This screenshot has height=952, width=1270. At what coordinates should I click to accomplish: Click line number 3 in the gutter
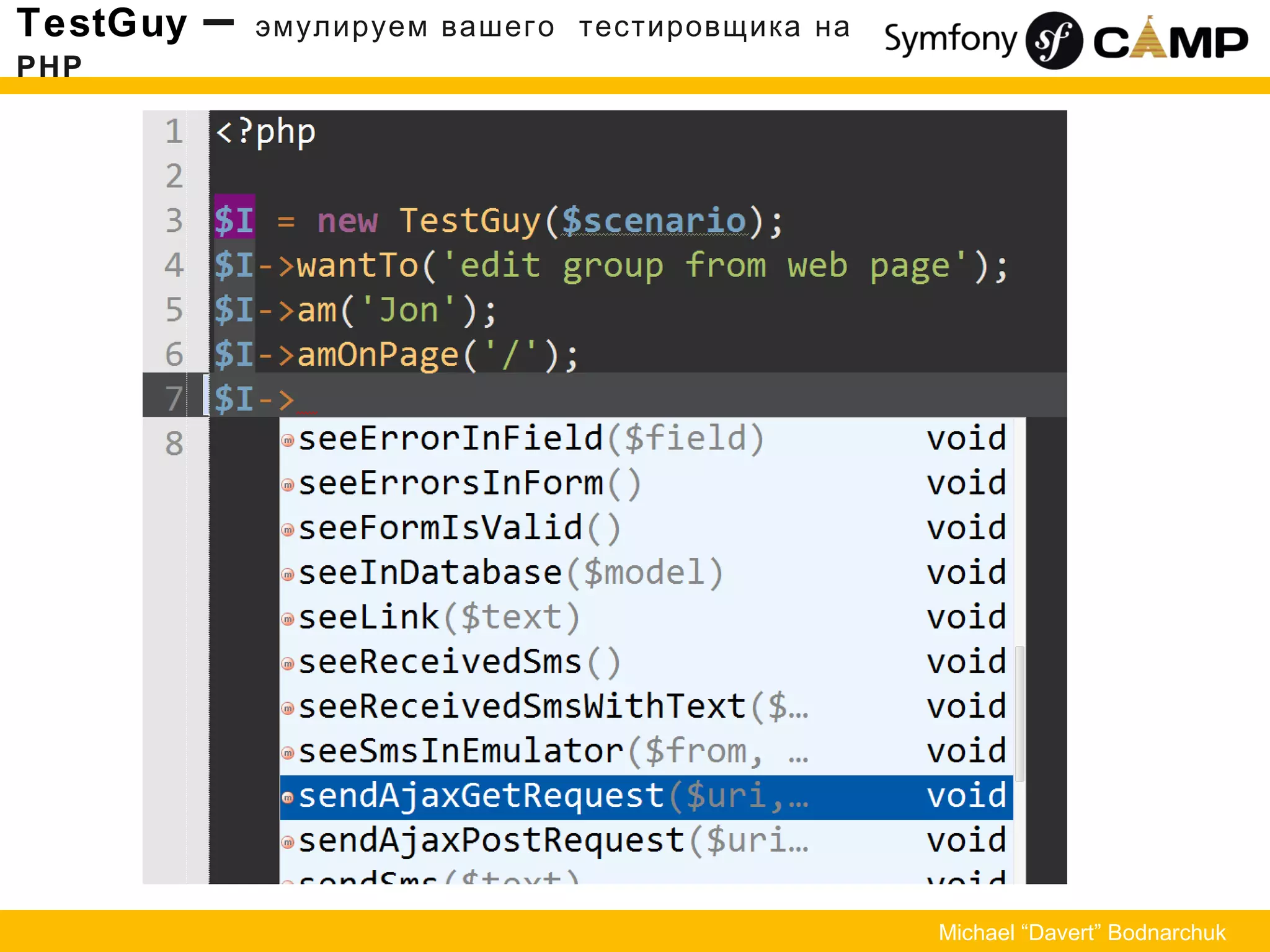pyautogui.click(x=174, y=221)
